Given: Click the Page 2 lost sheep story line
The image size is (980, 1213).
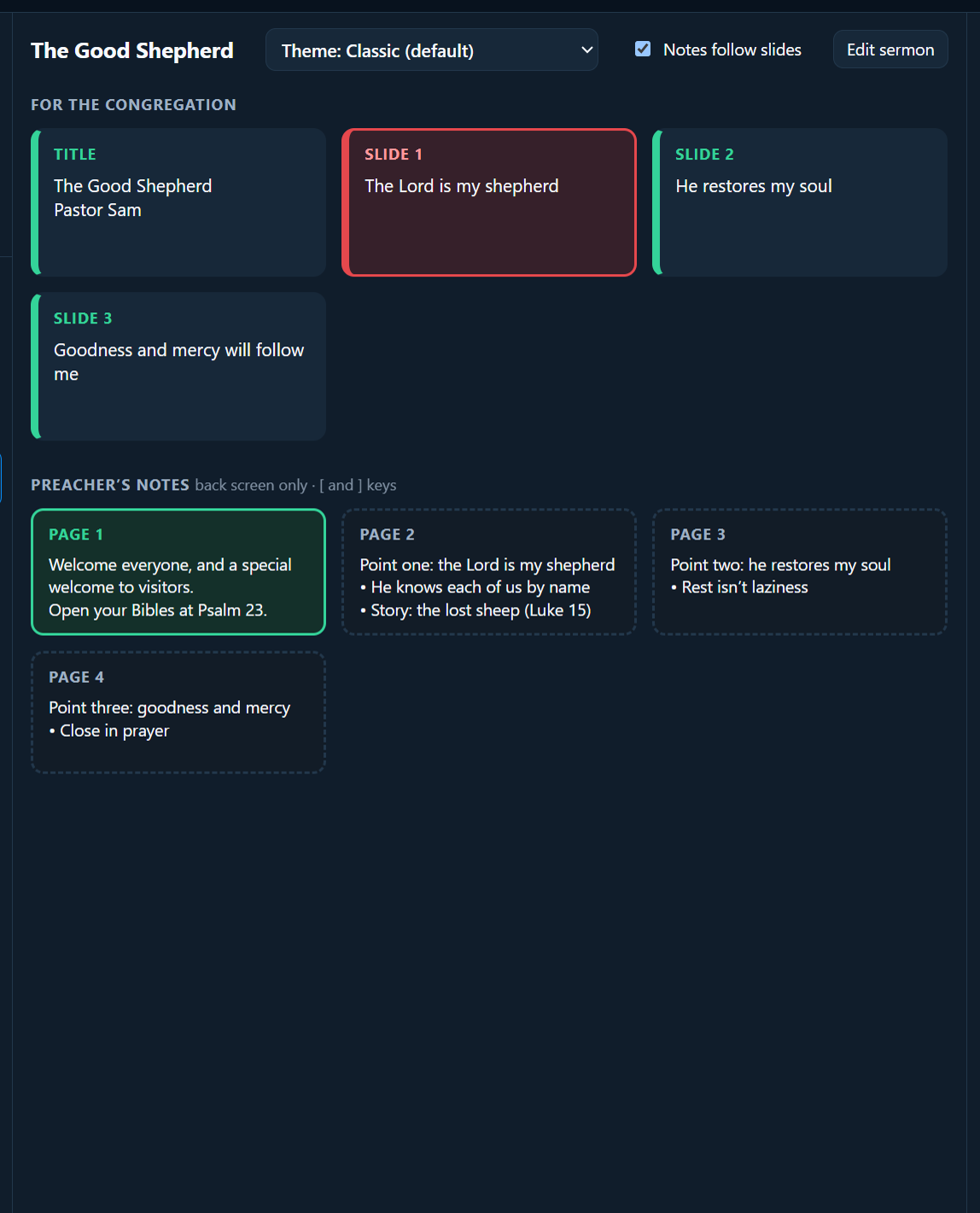Looking at the screenshot, I should pyautogui.click(x=475, y=610).
